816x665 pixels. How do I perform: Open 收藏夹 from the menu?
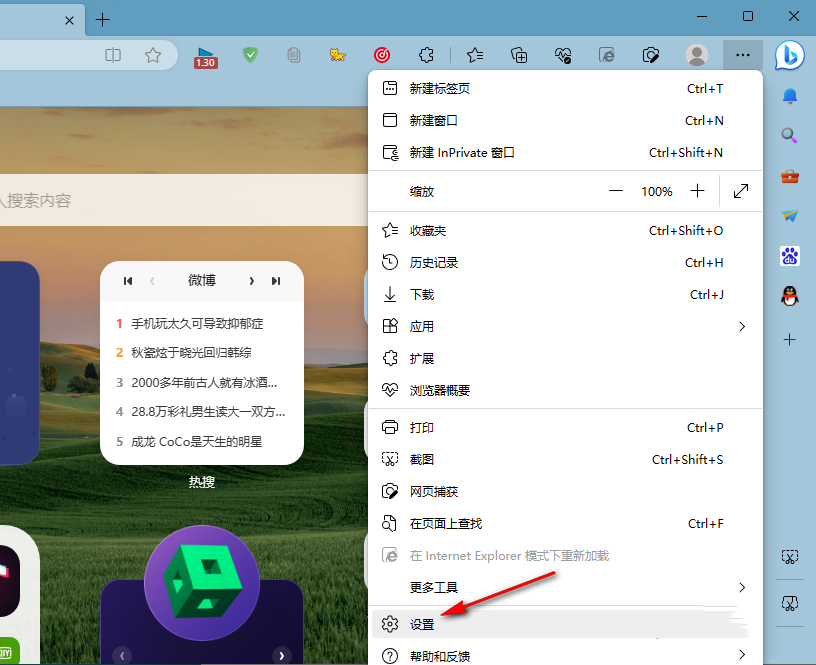[565, 231]
